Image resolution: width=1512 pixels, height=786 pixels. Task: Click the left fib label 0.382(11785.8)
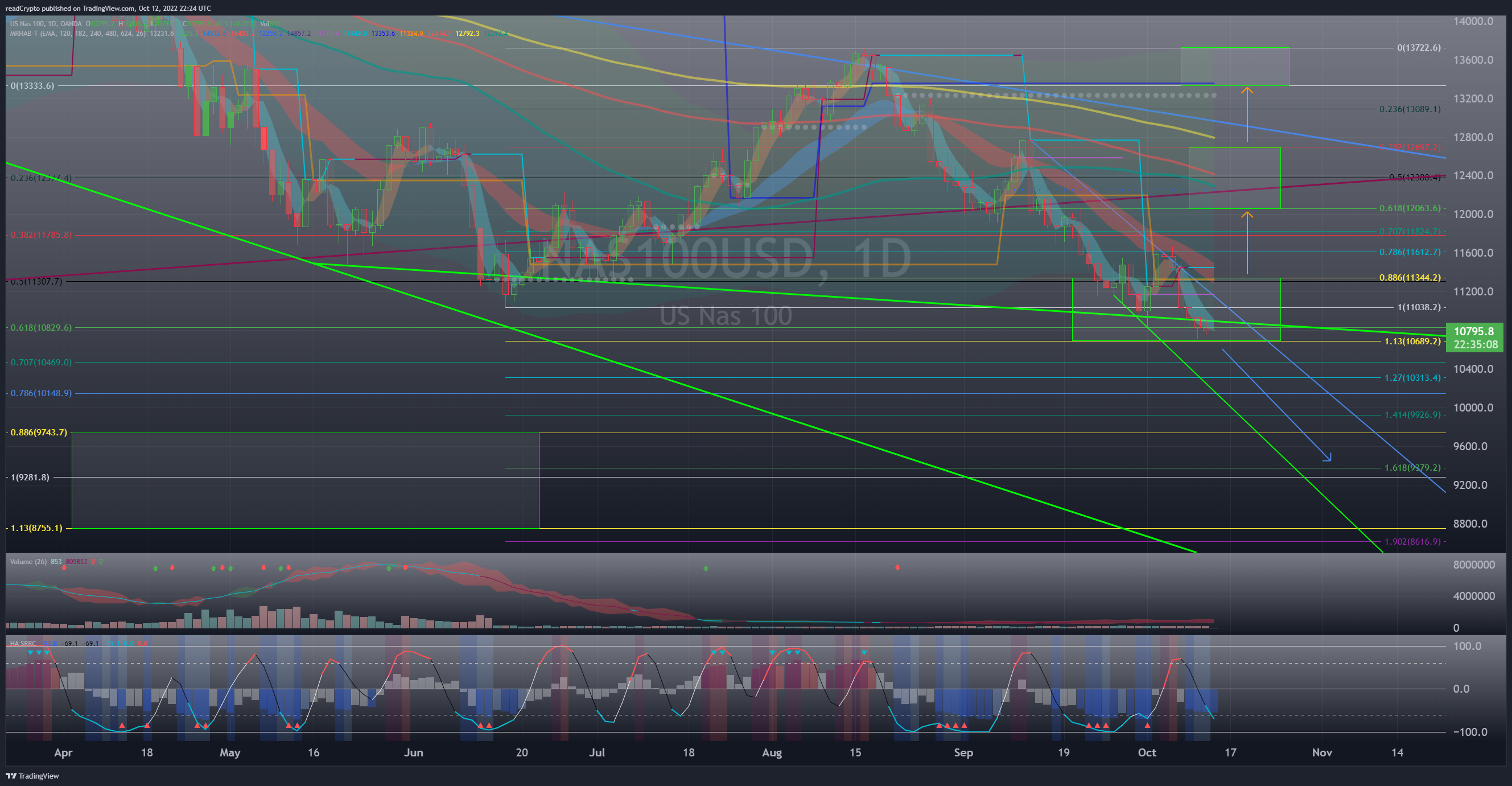41,235
